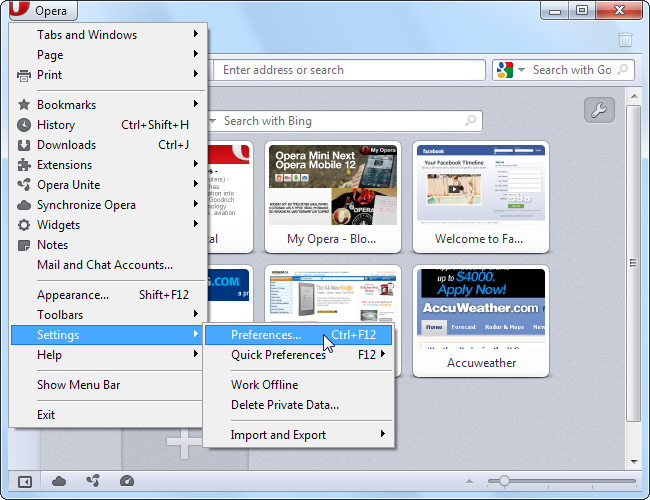This screenshot has height=500, width=650.
Task: Toggle Work Offline
Action: [298, 385]
